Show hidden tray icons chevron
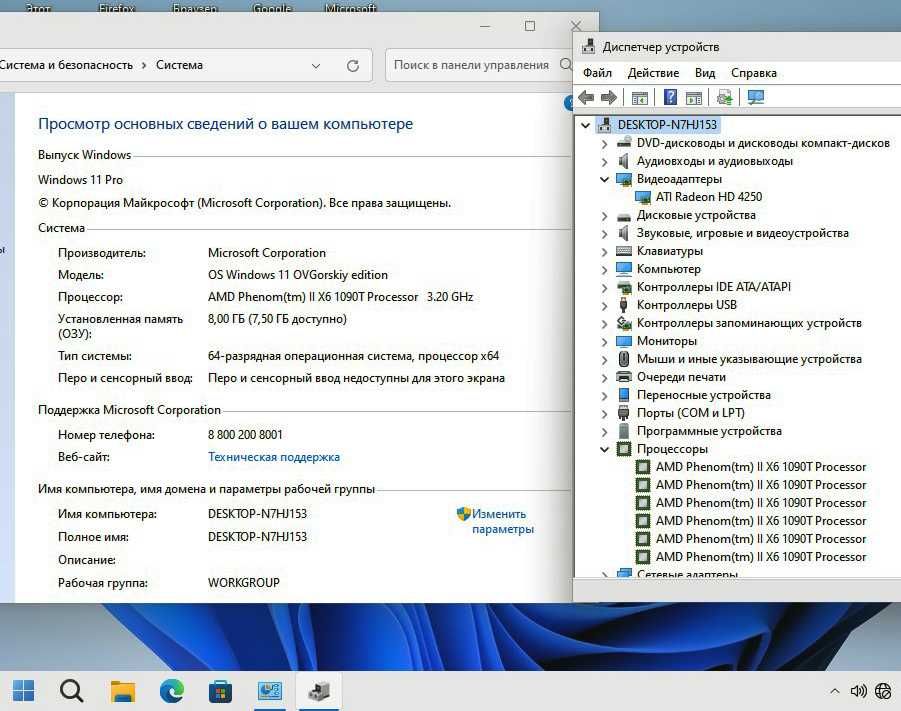901x711 pixels. (x=834, y=691)
